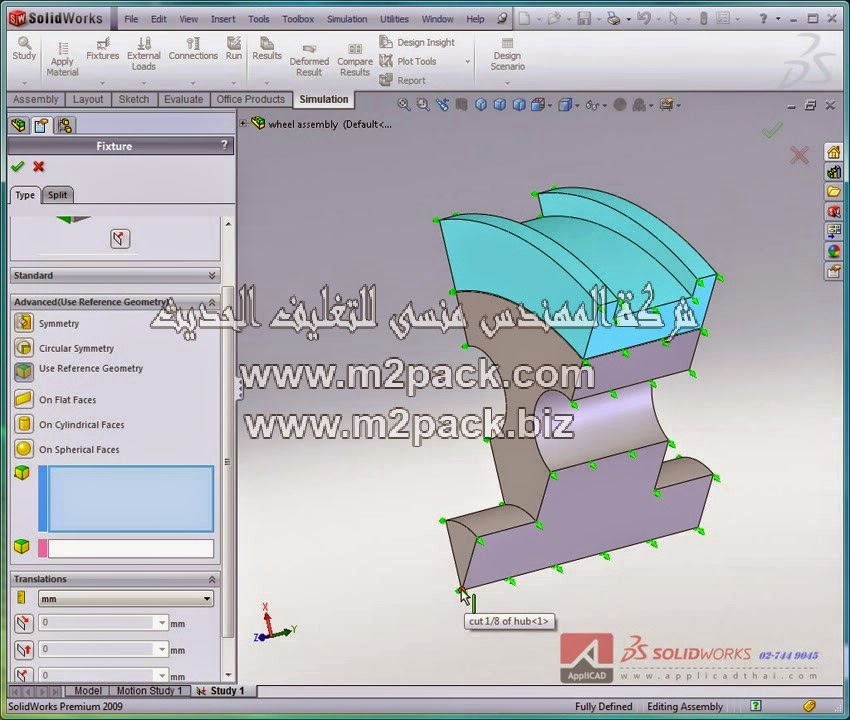This screenshot has width=850, height=720.
Task: Switch to PropertyManager tab icon
Action: [41, 125]
